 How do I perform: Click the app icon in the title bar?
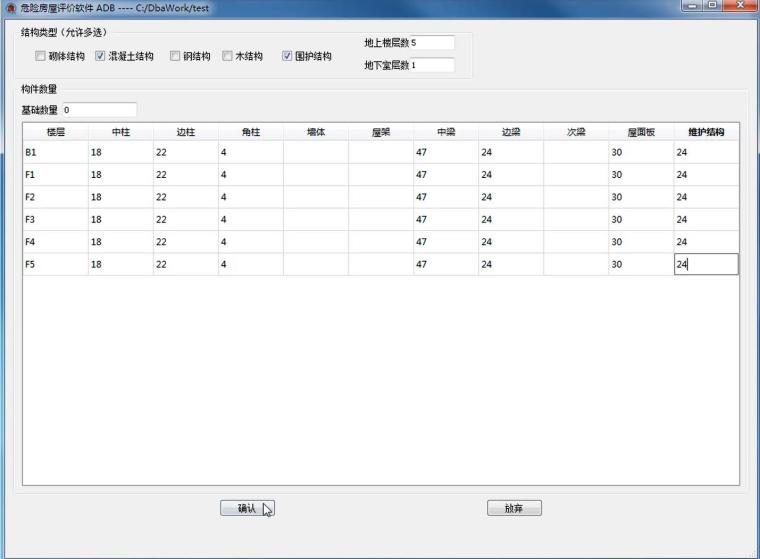[x=11, y=8]
